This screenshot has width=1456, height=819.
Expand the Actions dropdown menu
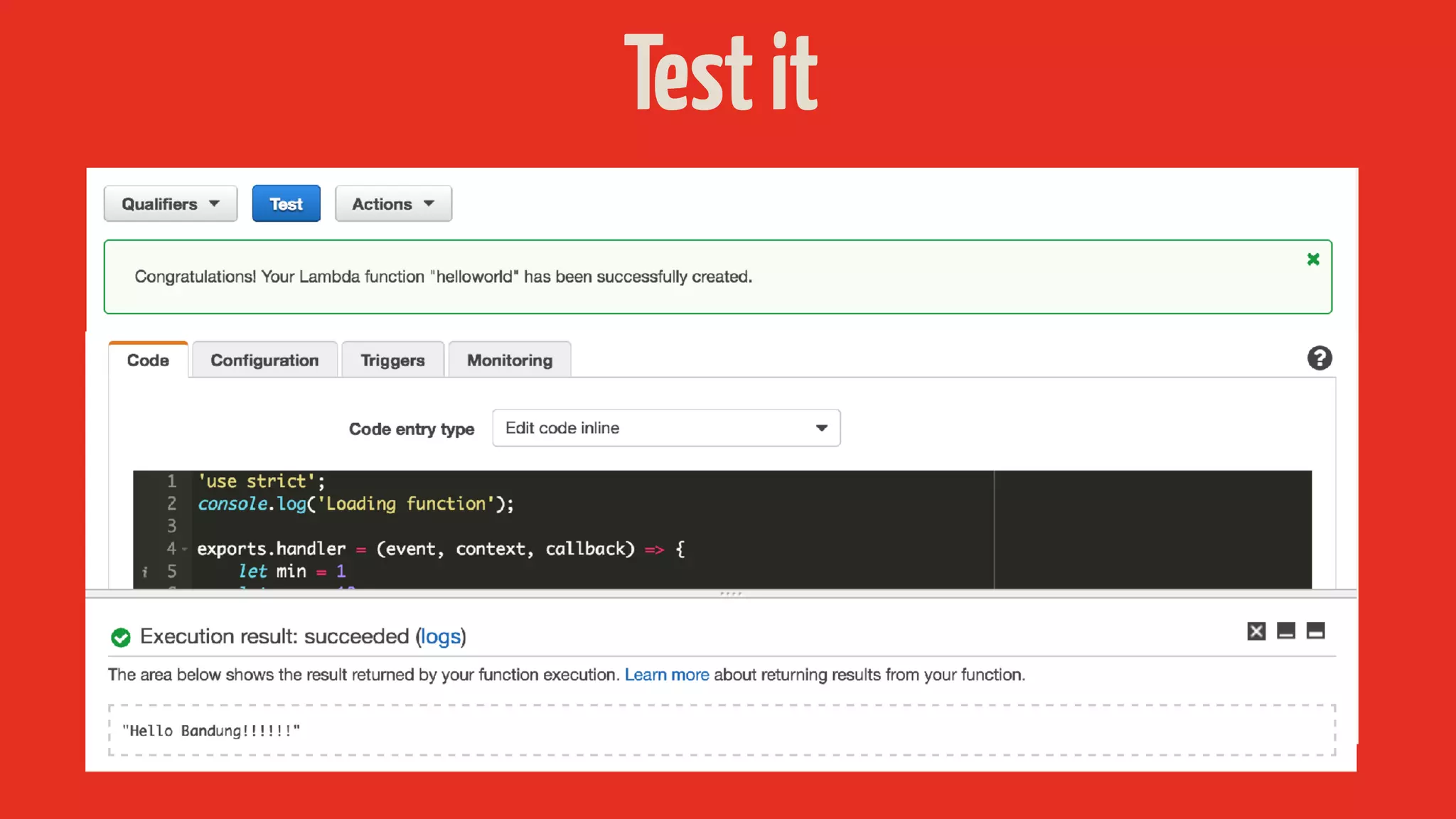tap(393, 204)
